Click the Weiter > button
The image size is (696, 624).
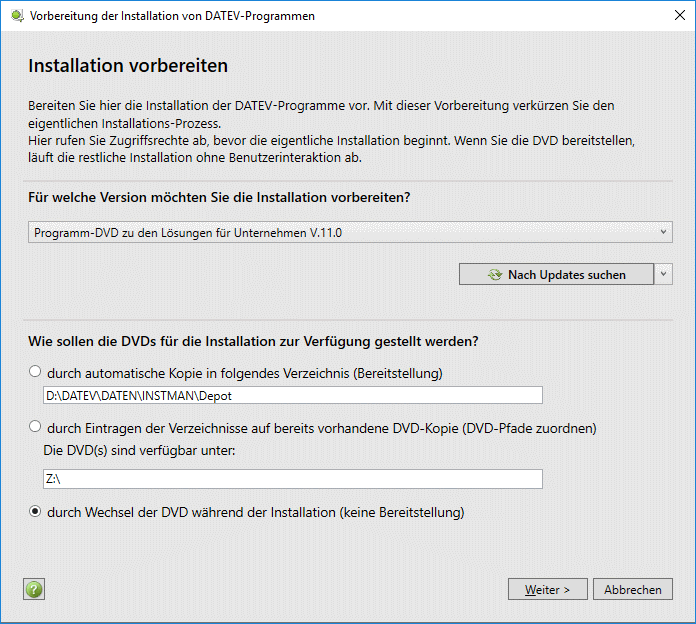coord(548,589)
